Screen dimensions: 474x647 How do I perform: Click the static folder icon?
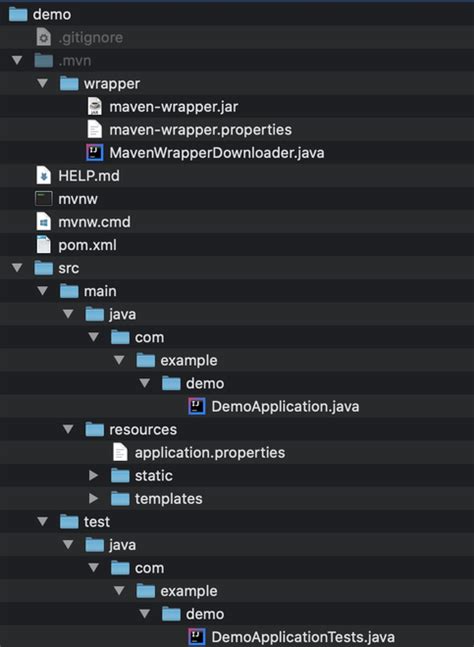coord(120,476)
